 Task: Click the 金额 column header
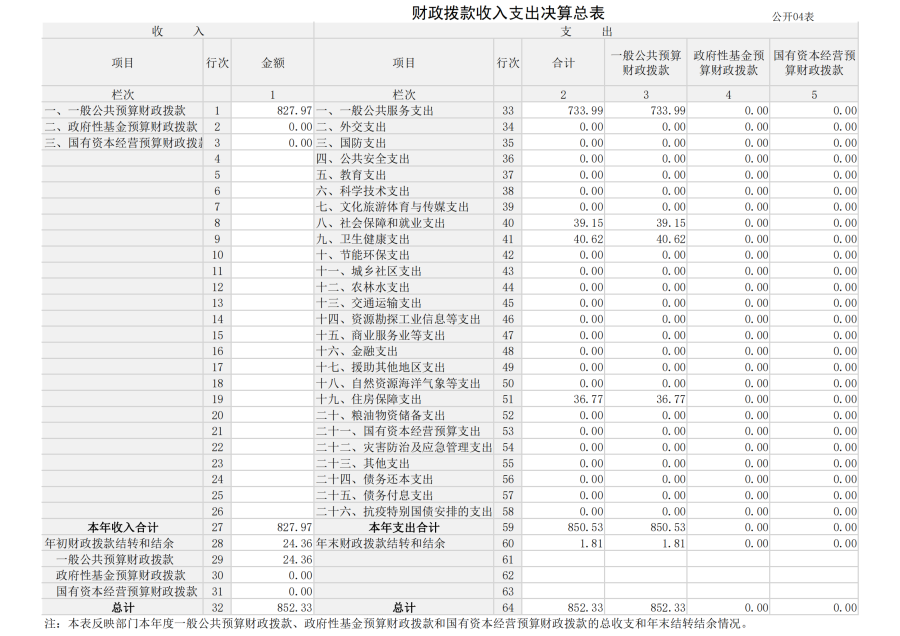coord(273,63)
